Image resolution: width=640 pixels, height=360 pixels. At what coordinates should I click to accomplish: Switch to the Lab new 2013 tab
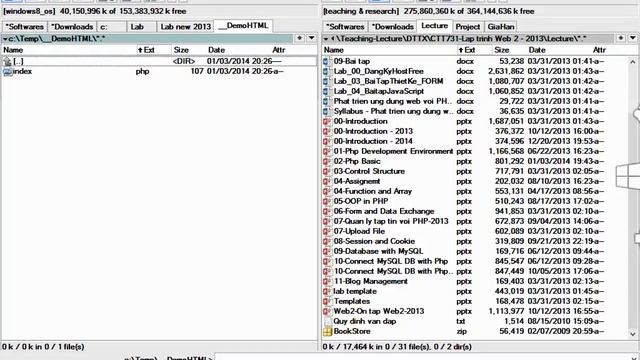tap(185, 27)
